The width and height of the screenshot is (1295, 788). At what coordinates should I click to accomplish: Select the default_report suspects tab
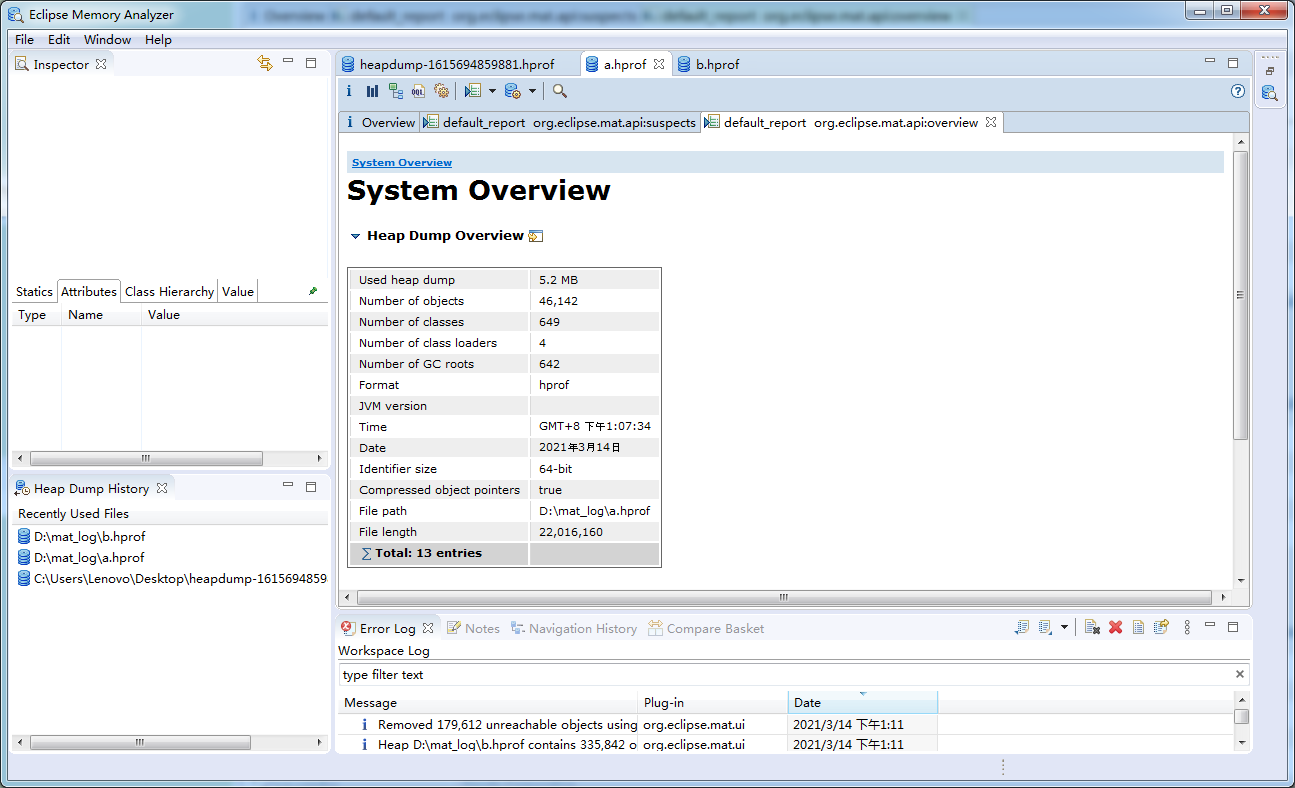(560, 123)
